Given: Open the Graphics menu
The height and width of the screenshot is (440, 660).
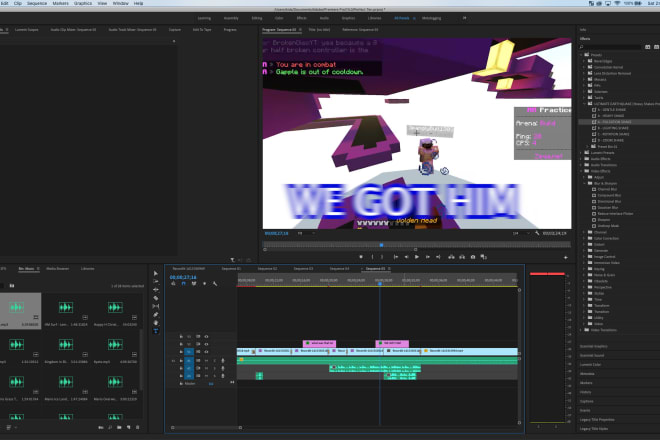Looking at the screenshot, I should click(83, 3).
